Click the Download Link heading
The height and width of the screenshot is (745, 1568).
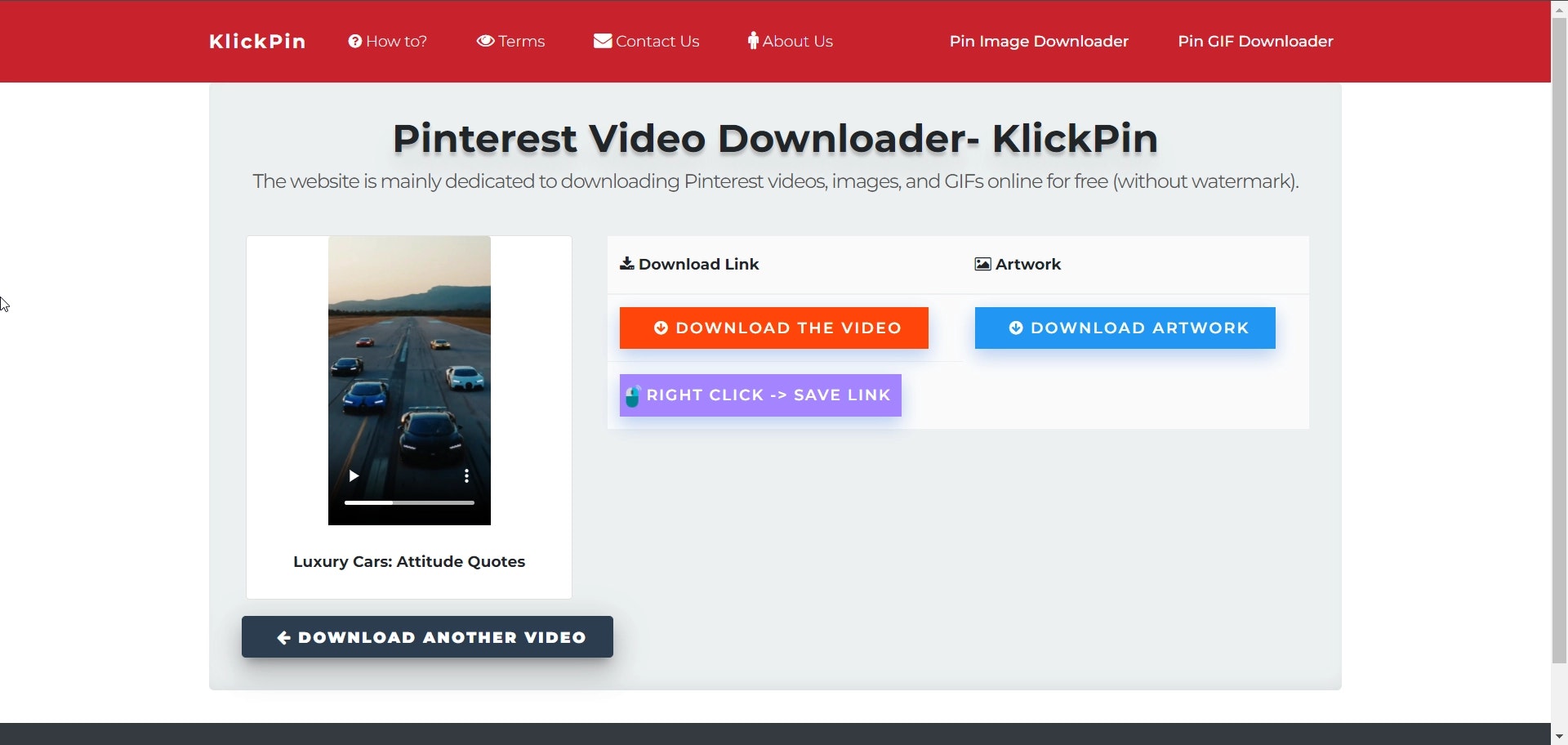point(690,264)
